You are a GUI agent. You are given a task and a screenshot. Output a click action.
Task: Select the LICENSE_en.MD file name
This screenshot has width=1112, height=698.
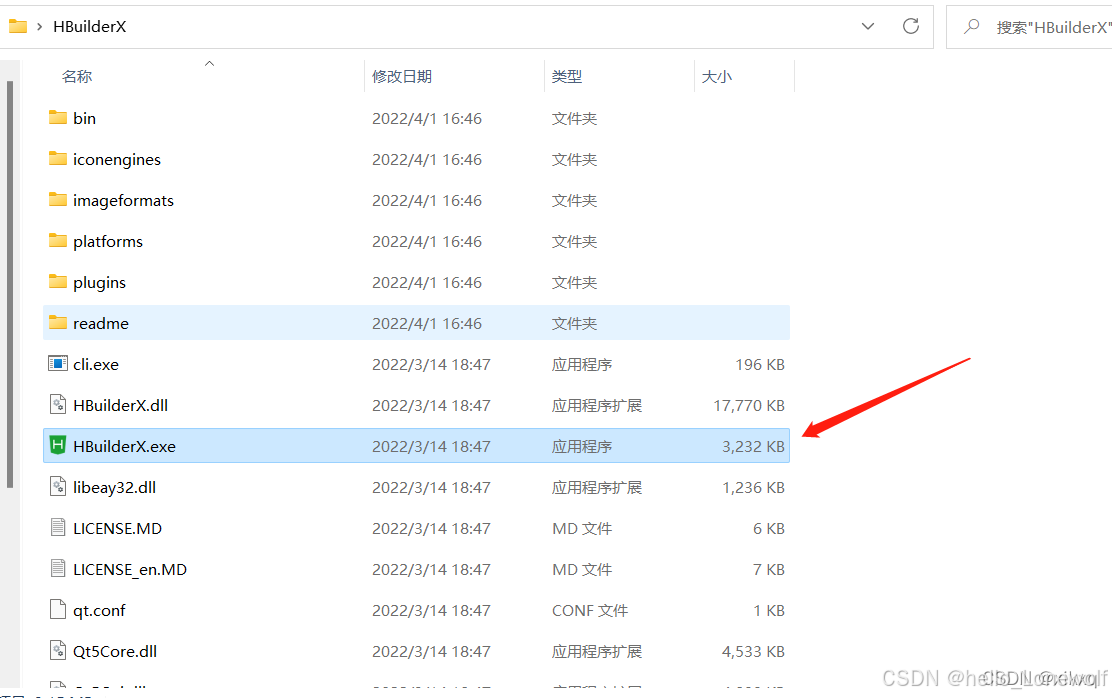point(130,570)
